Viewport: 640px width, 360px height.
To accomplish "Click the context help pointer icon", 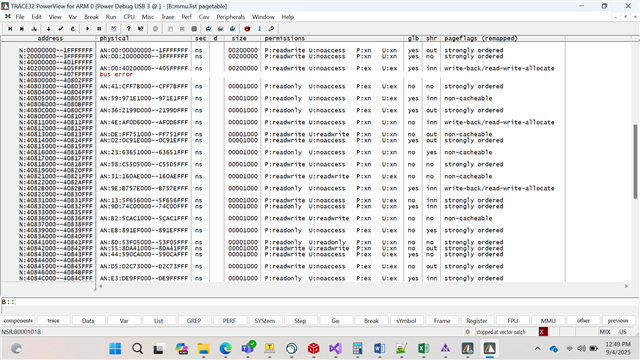I will [x=141, y=29].
